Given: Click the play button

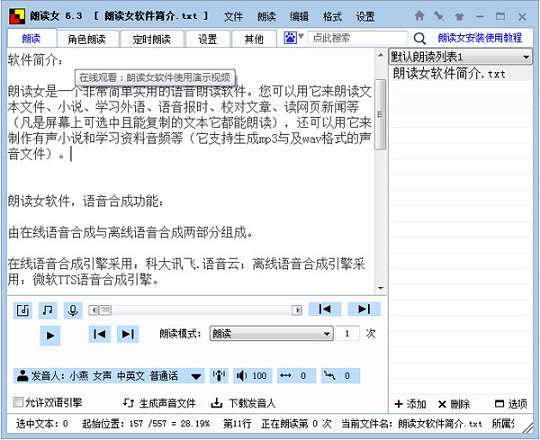Looking at the screenshot, I should click(x=50, y=335).
